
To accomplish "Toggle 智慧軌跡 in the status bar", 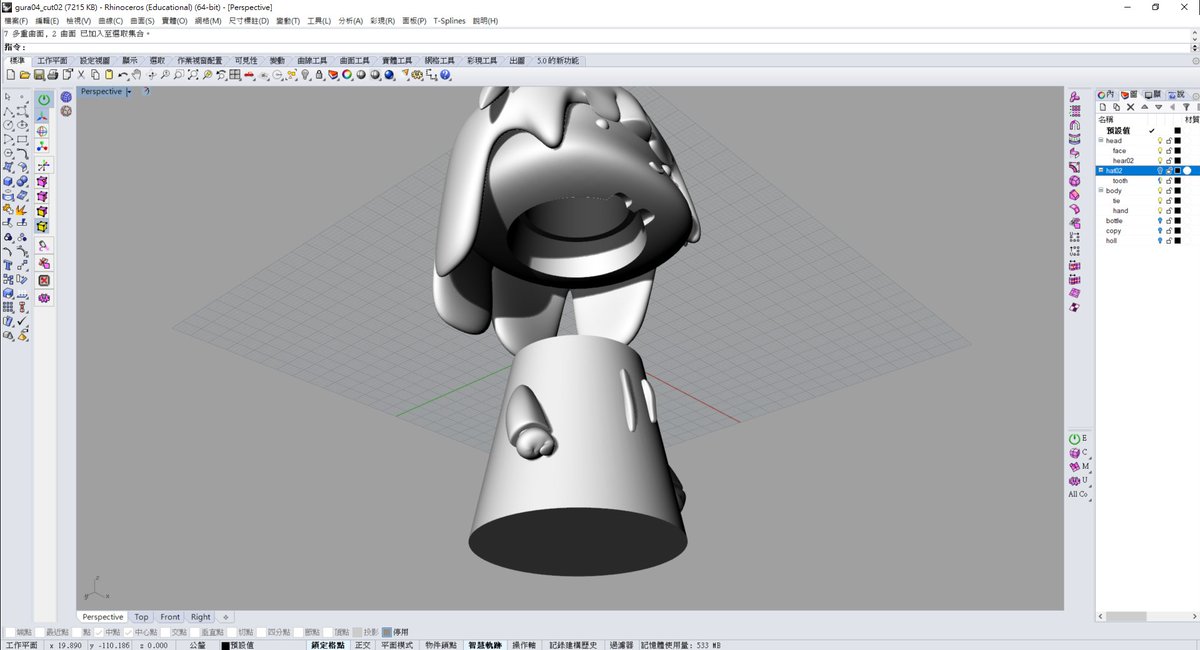I will point(485,645).
